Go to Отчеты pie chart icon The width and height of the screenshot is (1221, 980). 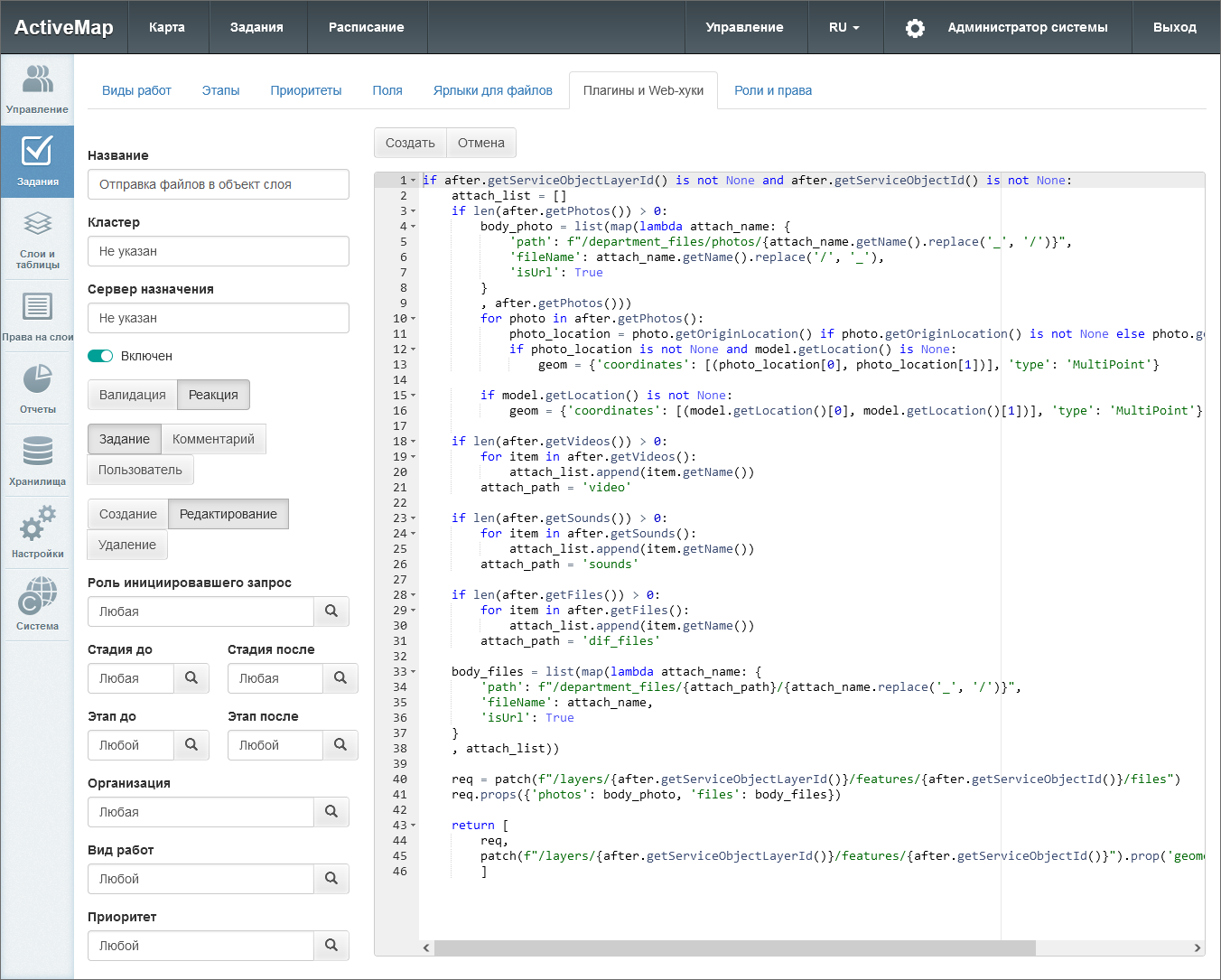pyautogui.click(x=37, y=388)
